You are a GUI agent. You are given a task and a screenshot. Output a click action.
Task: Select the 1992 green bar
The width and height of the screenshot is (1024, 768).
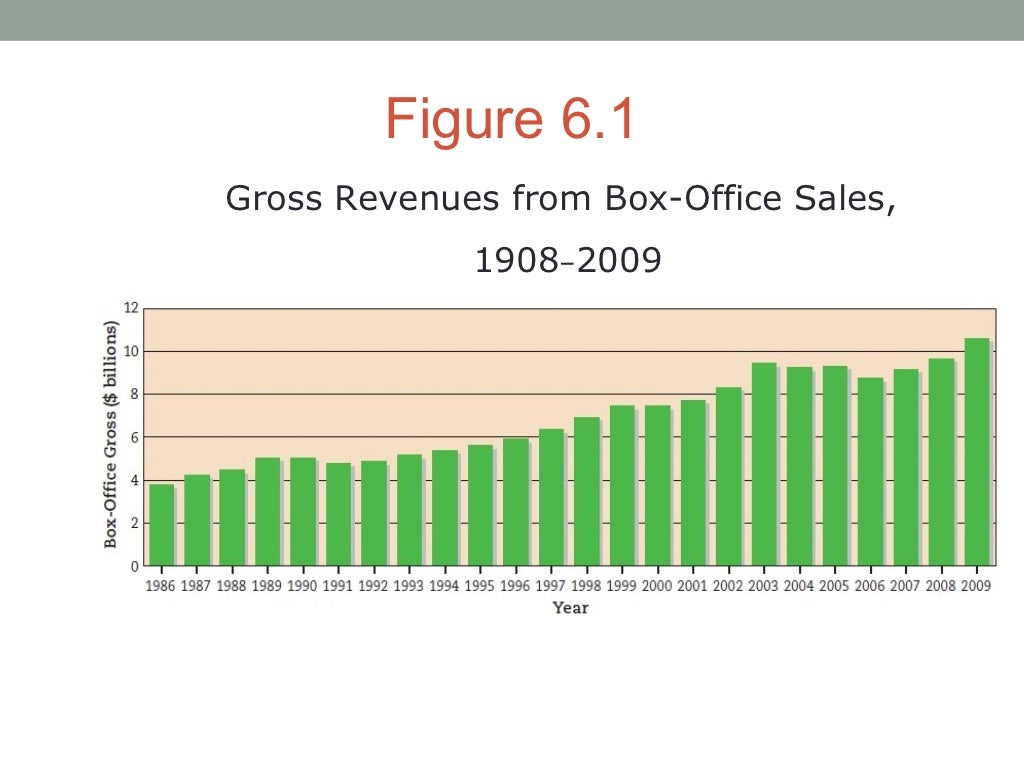pyautogui.click(x=374, y=513)
